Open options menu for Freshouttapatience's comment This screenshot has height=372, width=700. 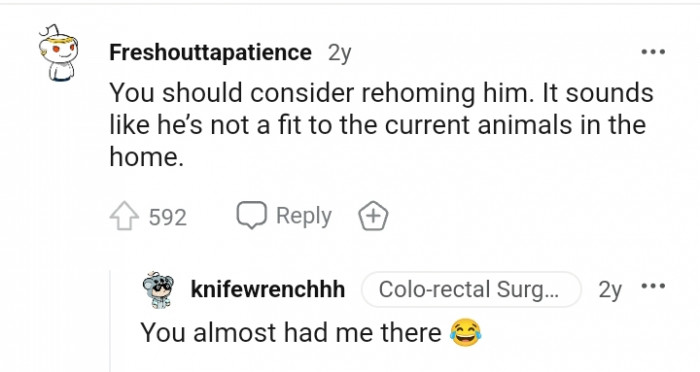(653, 52)
